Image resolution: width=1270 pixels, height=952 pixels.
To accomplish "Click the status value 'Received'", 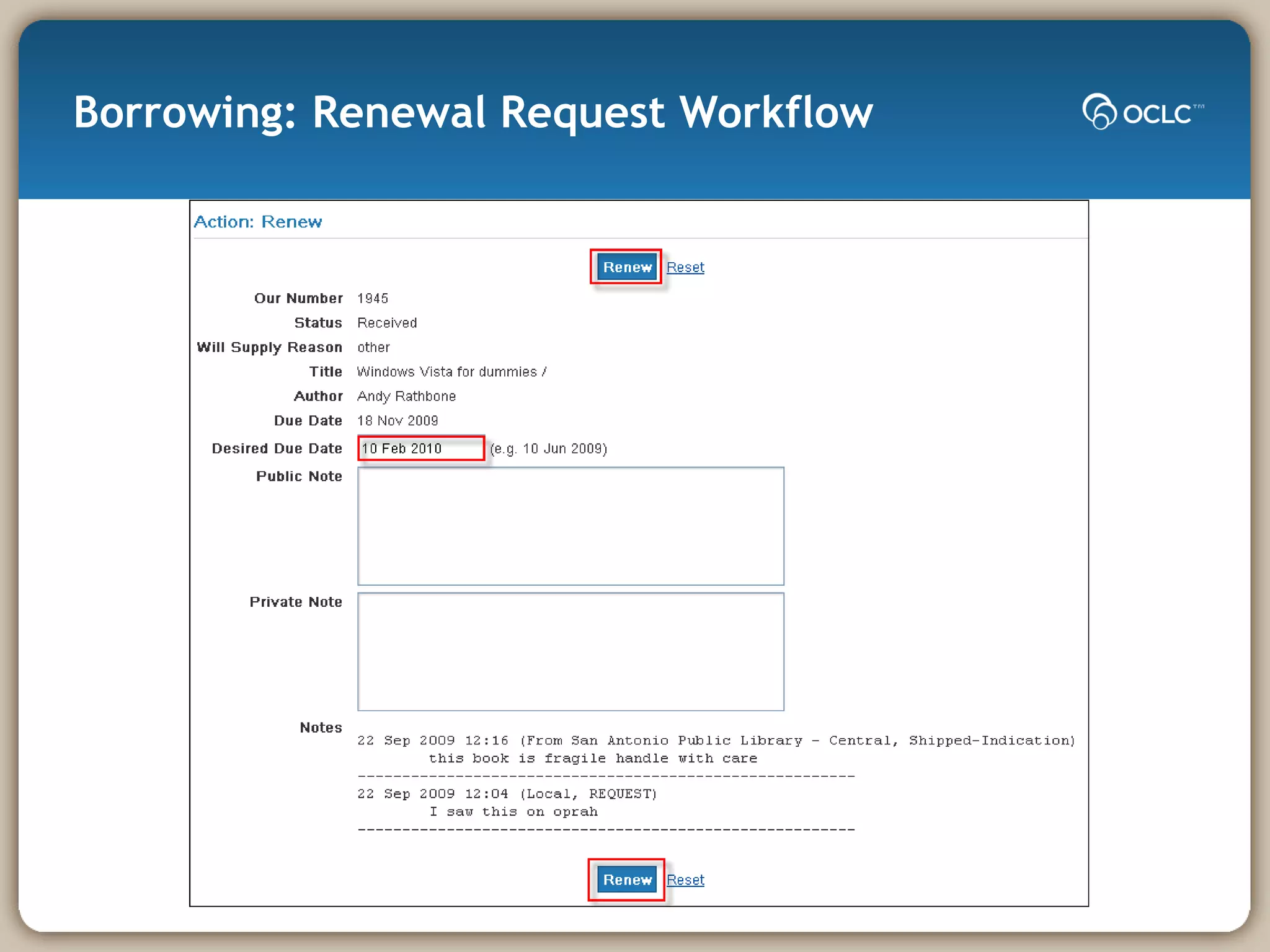I will [387, 323].
